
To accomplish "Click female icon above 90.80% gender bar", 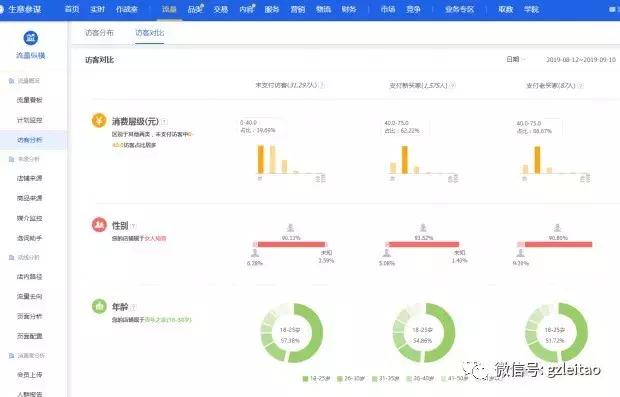I will (x=558, y=228).
